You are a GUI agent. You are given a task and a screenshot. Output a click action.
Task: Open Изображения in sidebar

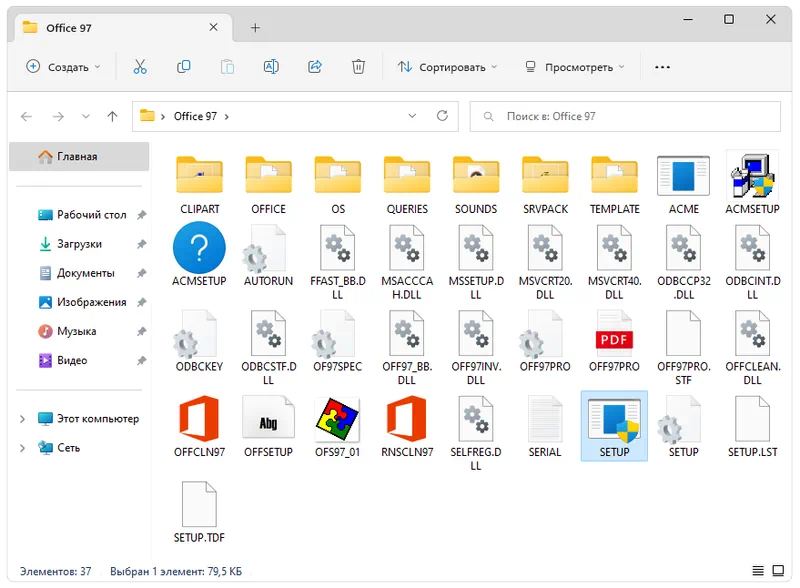click(82, 302)
